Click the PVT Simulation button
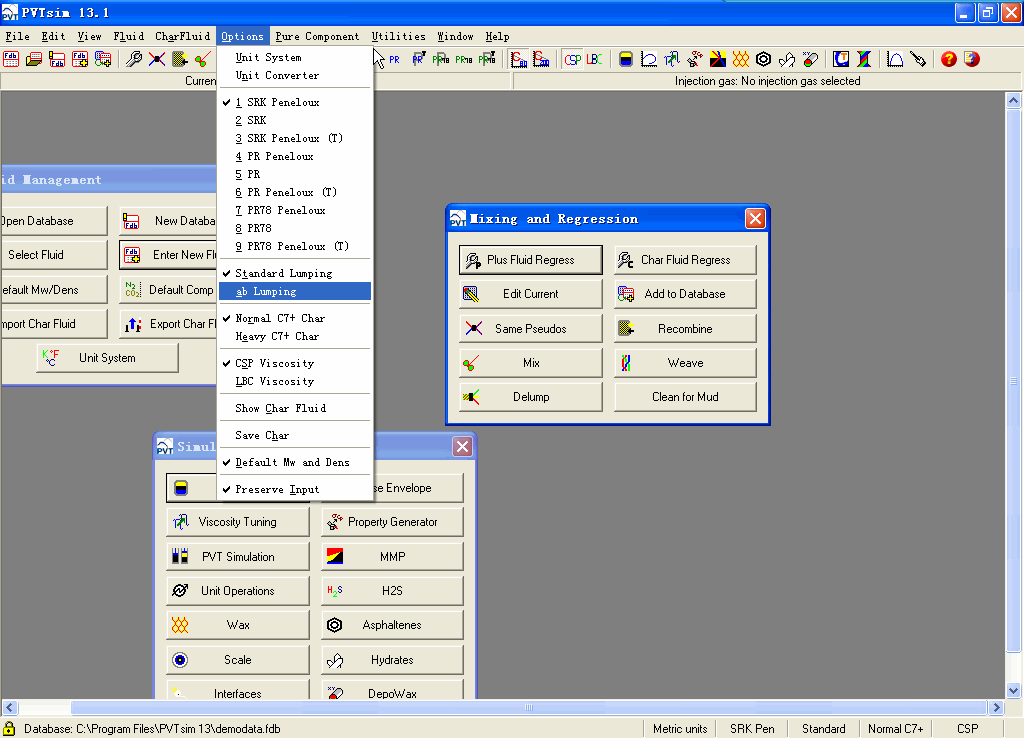This screenshot has width=1024, height=738. click(238, 557)
